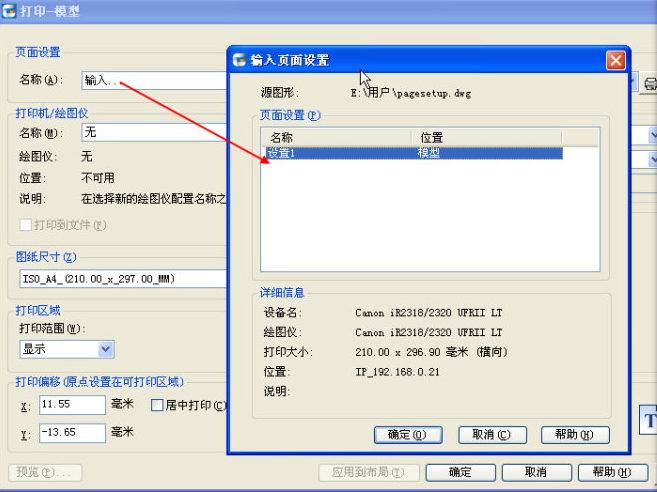This screenshot has height=492, width=657.
Task: Open the 图纸尺寸 ISO_A4 dropdown
Action: (x=120, y=279)
